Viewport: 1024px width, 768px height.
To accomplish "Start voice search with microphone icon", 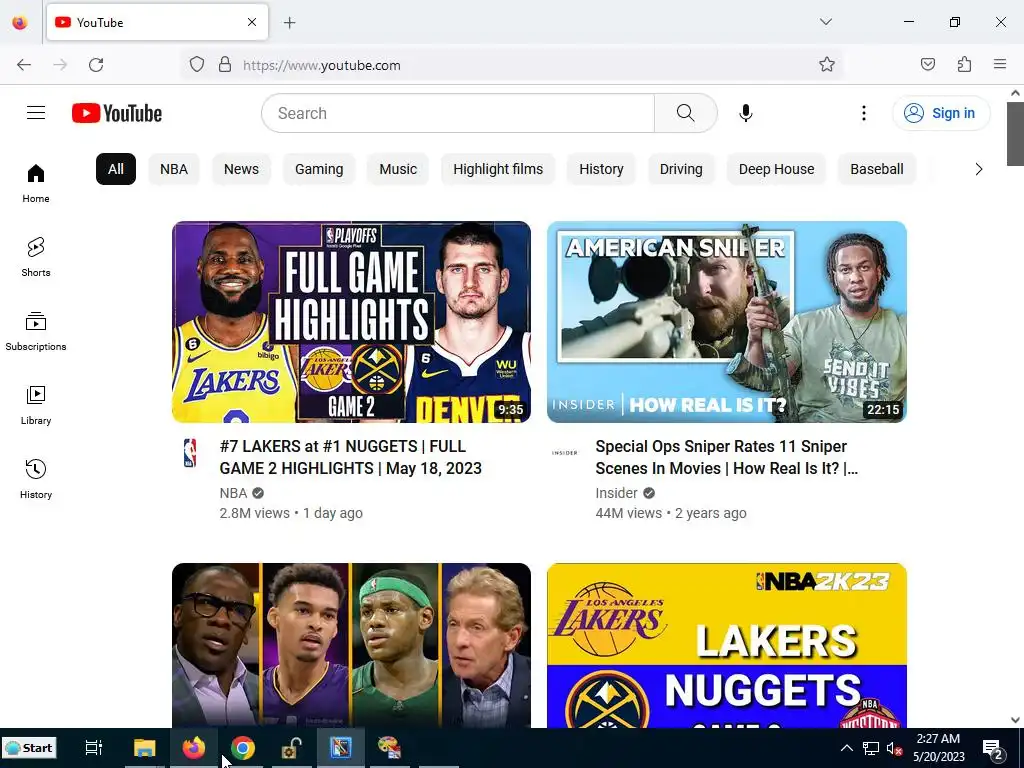I will coord(746,113).
